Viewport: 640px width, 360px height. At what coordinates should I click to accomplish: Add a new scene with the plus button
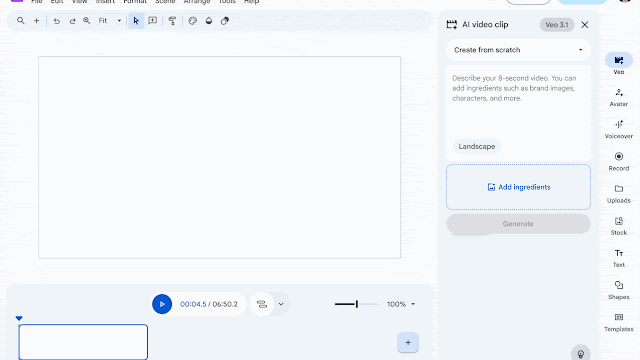408,342
